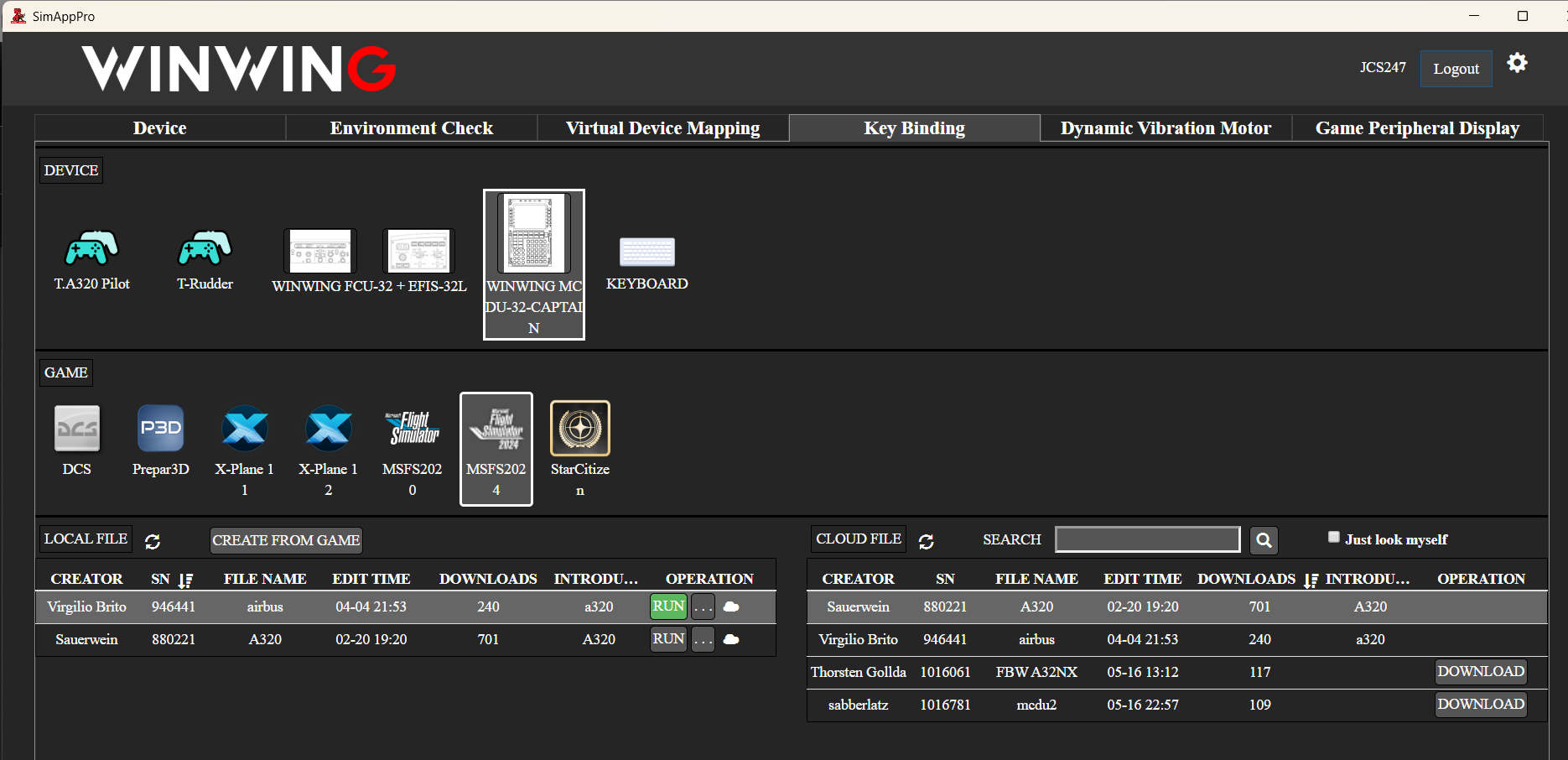This screenshot has height=760, width=1568.
Task: Open the settings gear icon
Action: pyautogui.click(x=1517, y=63)
